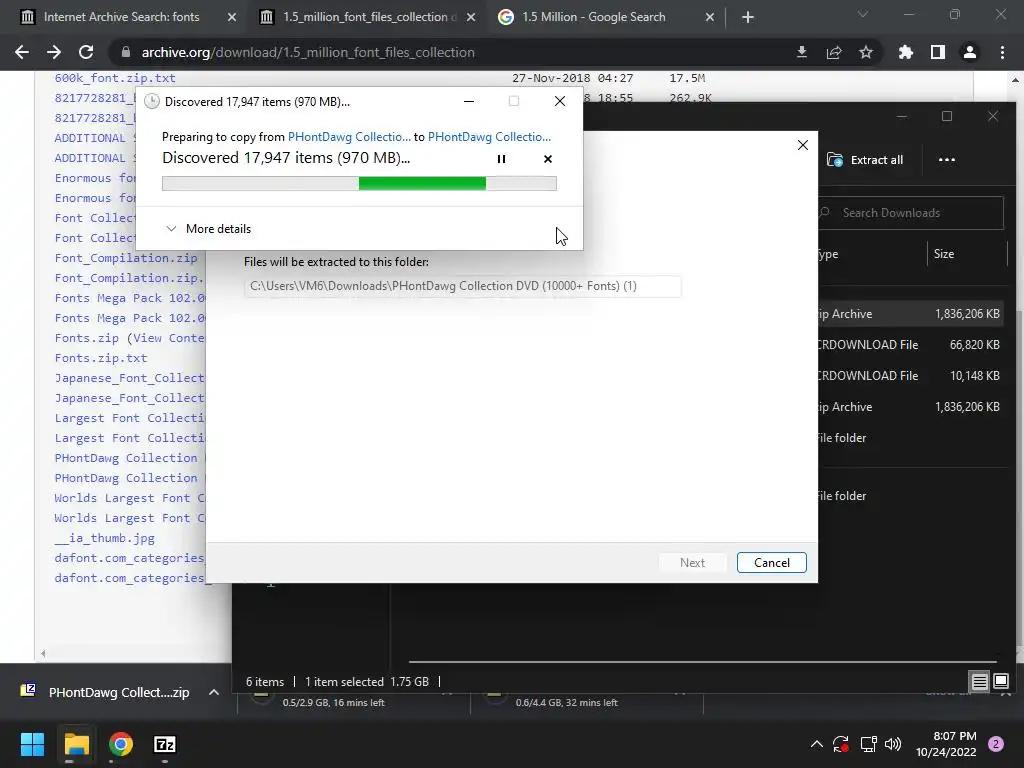The height and width of the screenshot is (768, 1024).
Task: Pause the file copy operation
Action: (501, 159)
